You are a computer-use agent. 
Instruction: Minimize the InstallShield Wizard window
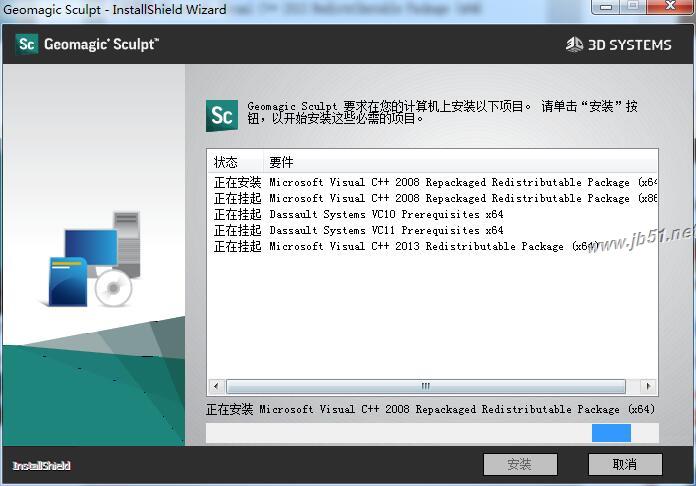[x=606, y=7]
